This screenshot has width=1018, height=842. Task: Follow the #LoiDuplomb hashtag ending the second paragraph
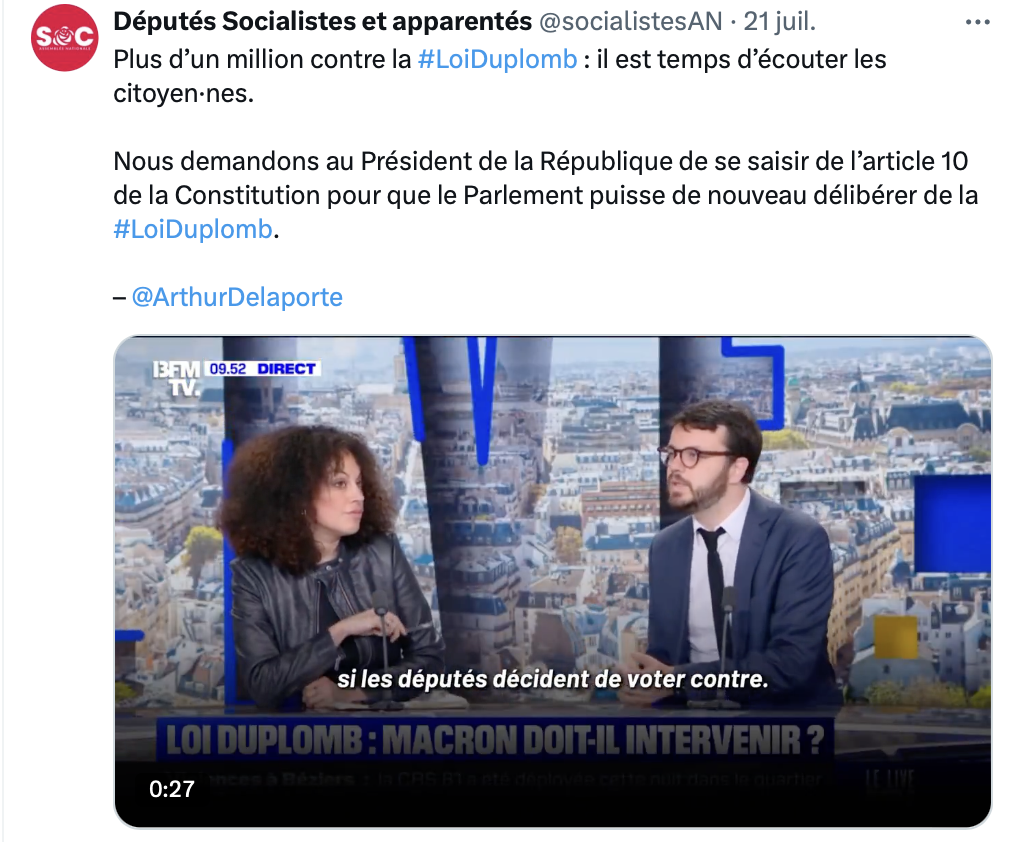pyautogui.click(x=193, y=229)
